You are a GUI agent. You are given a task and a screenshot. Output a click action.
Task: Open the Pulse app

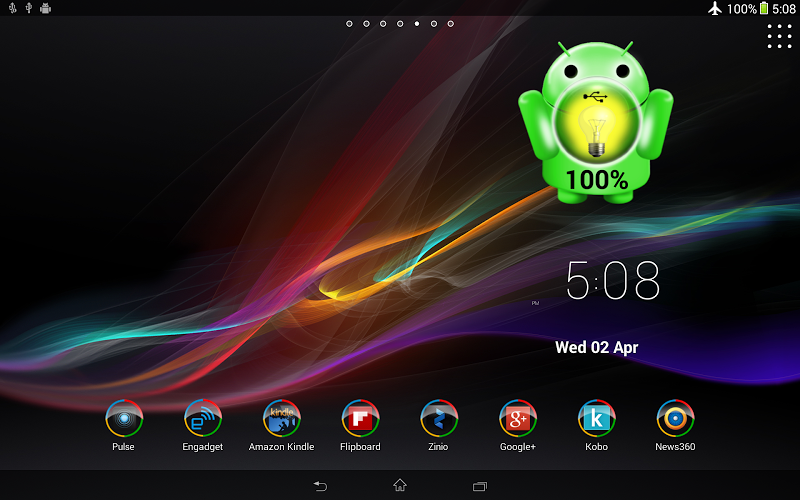pos(123,418)
